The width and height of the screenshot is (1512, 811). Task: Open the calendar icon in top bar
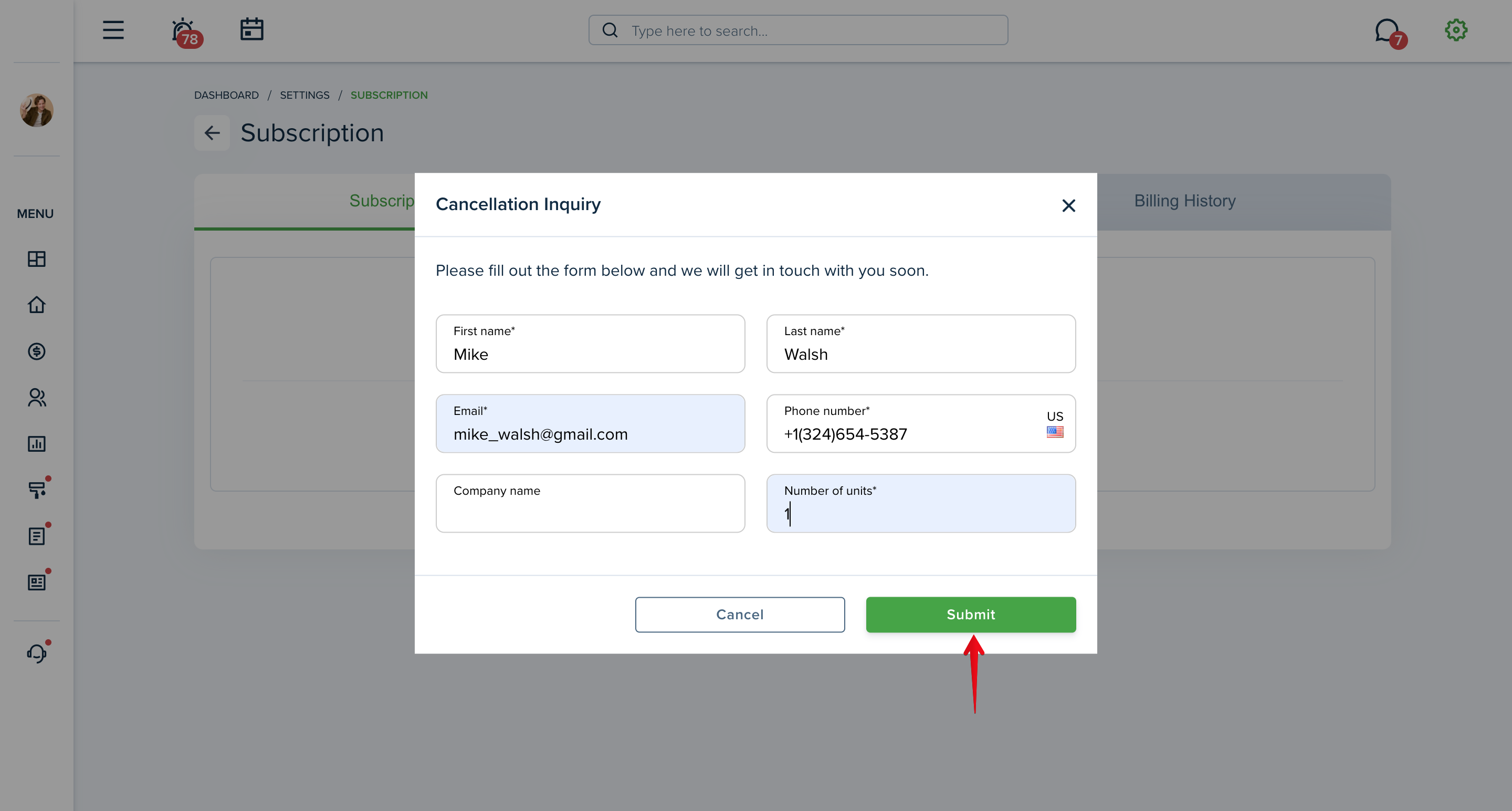pyautogui.click(x=252, y=29)
